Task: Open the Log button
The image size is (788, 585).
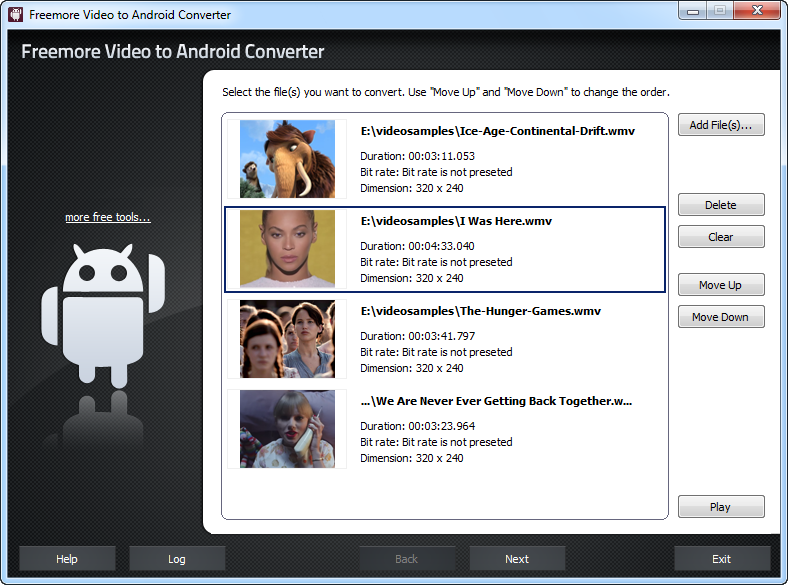Action: [x=177, y=559]
